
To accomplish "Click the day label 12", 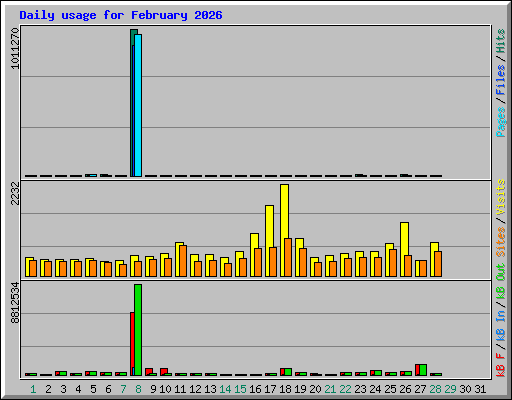I will pyautogui.click(x=195, y=389).
